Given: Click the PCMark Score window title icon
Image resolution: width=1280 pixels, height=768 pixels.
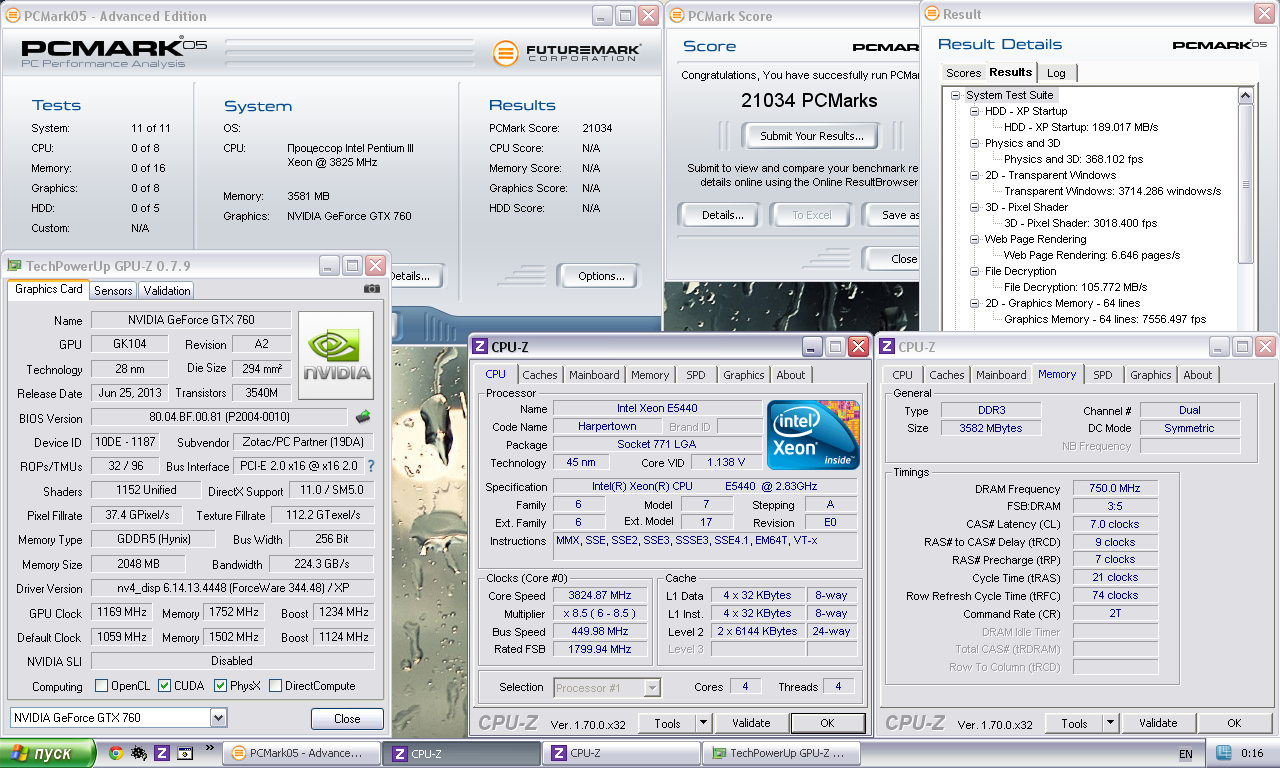Looking at the screenshot, I should [677, 16].
